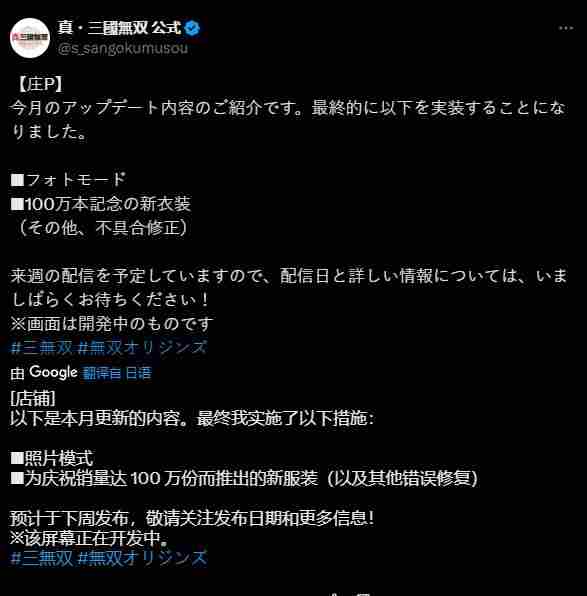Open #三無双 hashtag in translated section

point(42,558)
